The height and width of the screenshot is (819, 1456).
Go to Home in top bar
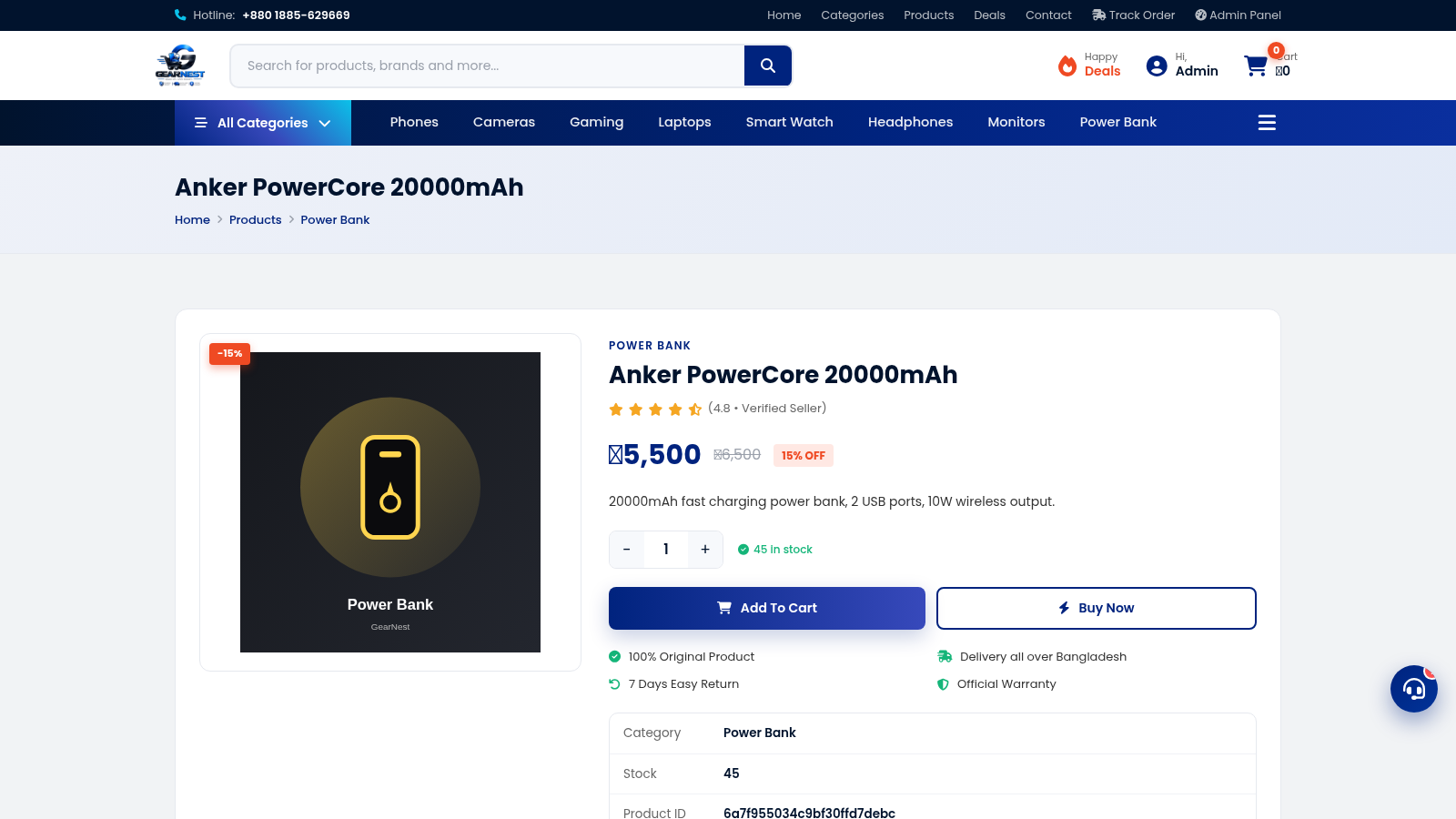coord(784,15)
